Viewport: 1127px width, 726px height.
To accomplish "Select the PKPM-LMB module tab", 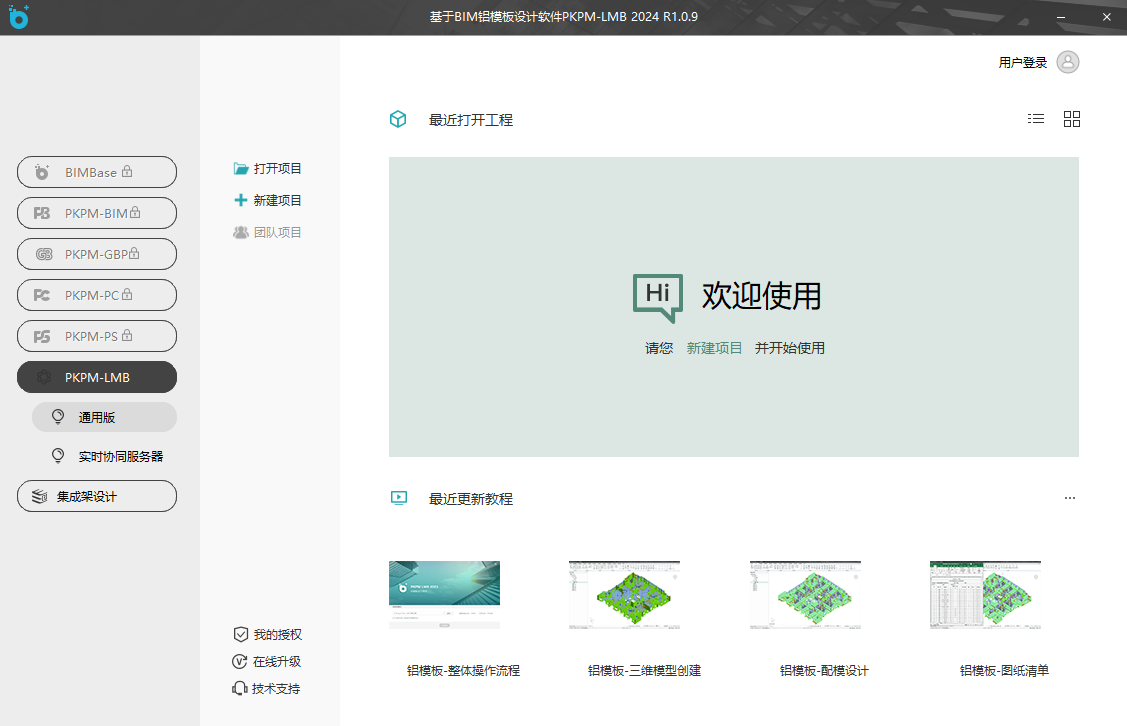I will pyautogui.click(x=97, y=377).
